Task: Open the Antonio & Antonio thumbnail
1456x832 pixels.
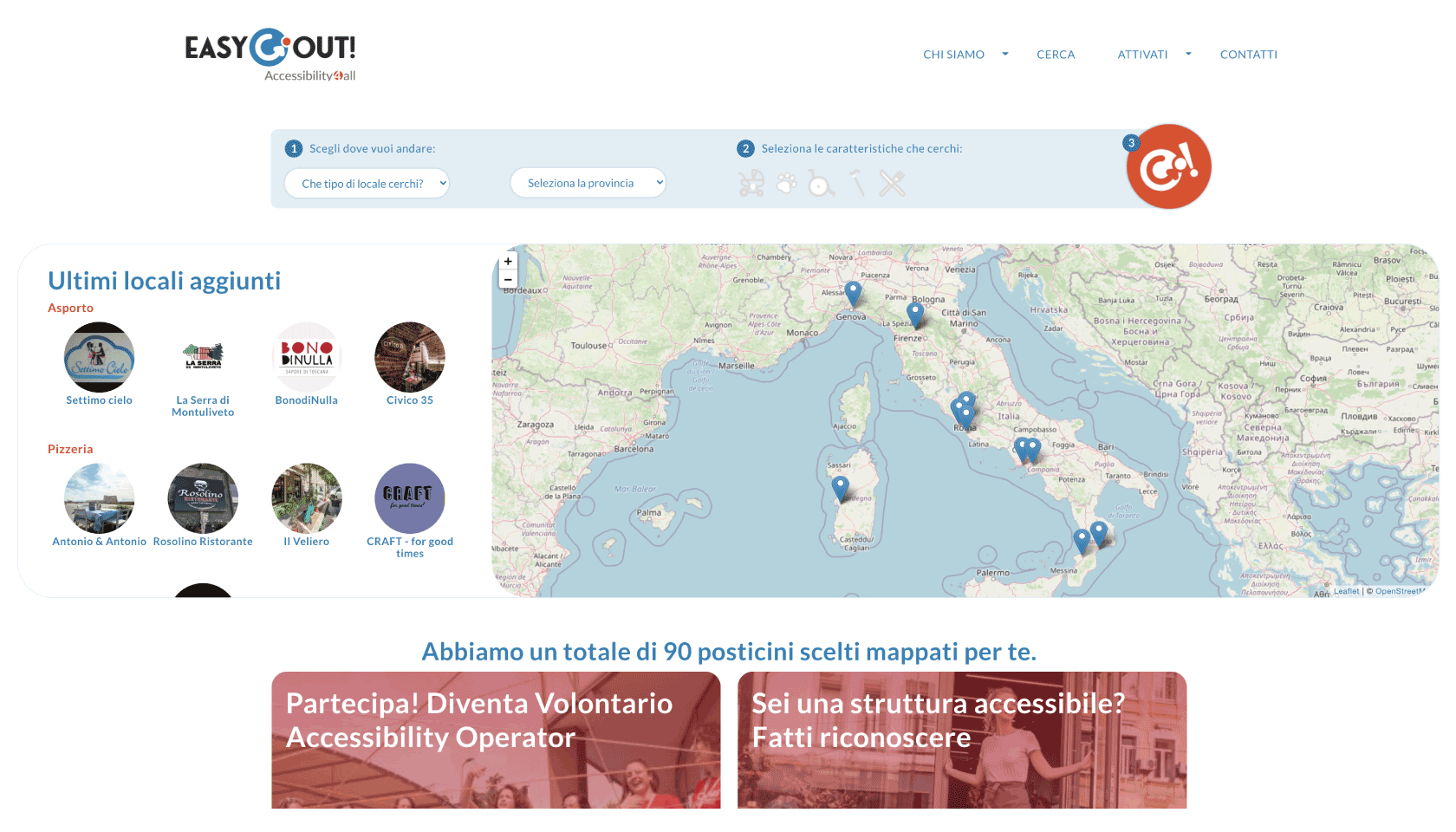Action: pos(100,498)
